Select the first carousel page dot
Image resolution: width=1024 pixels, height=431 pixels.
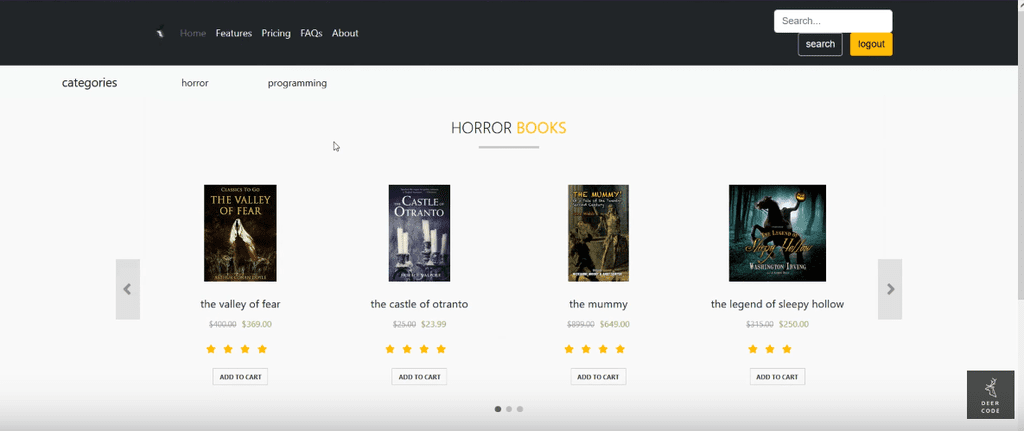point(498,409)
